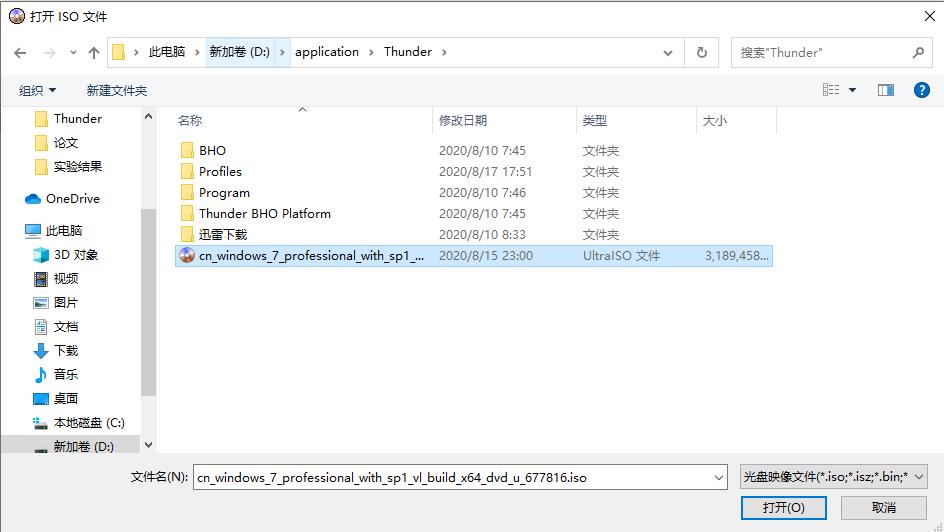Click the 打开(O) button
Screen dimensions: 944x532
point(783,508)
